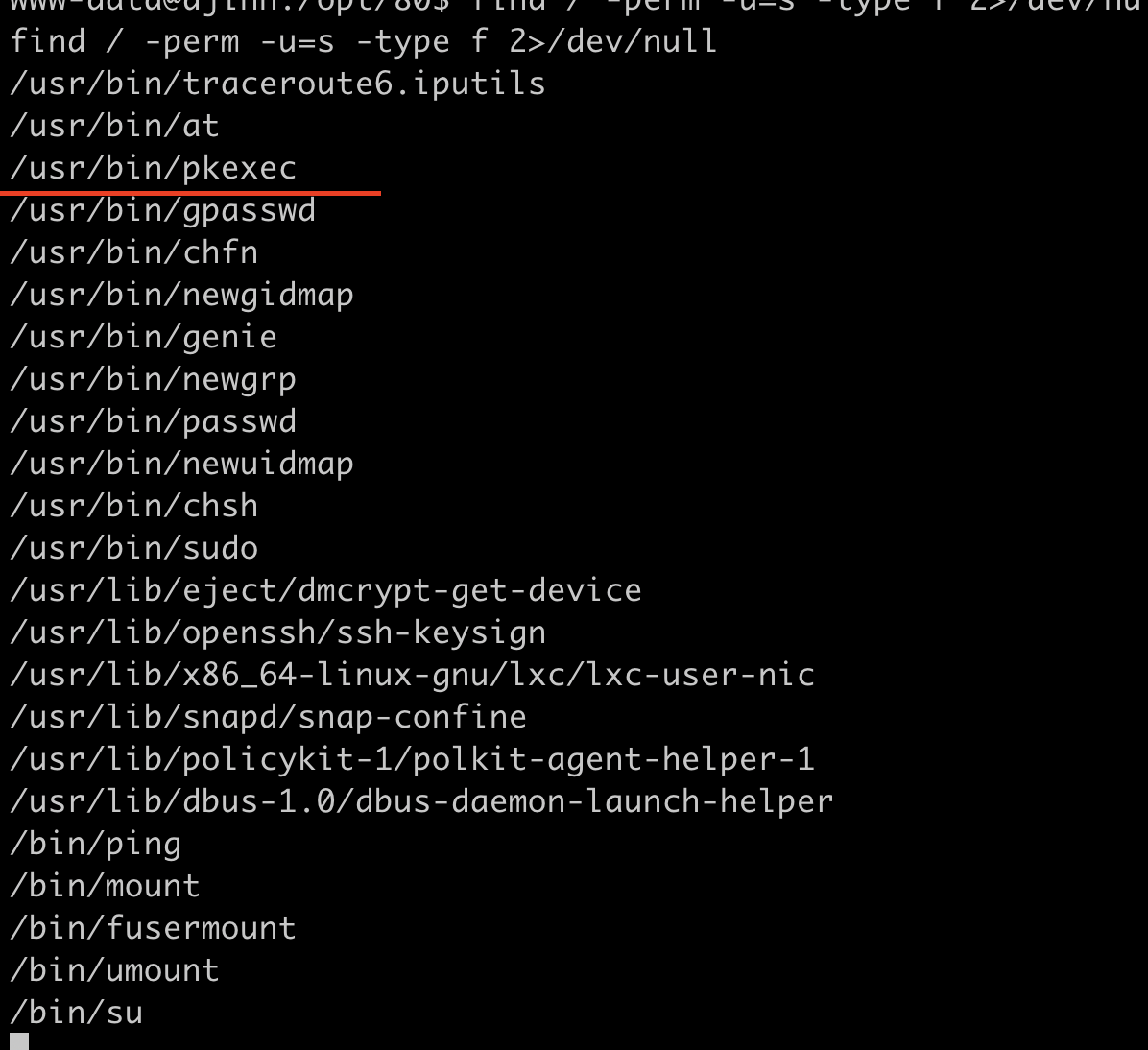Screen dimensions: 1148x1050
Task: Click the /usr/bin/newgidmap entry
Action: pos(181,295)
